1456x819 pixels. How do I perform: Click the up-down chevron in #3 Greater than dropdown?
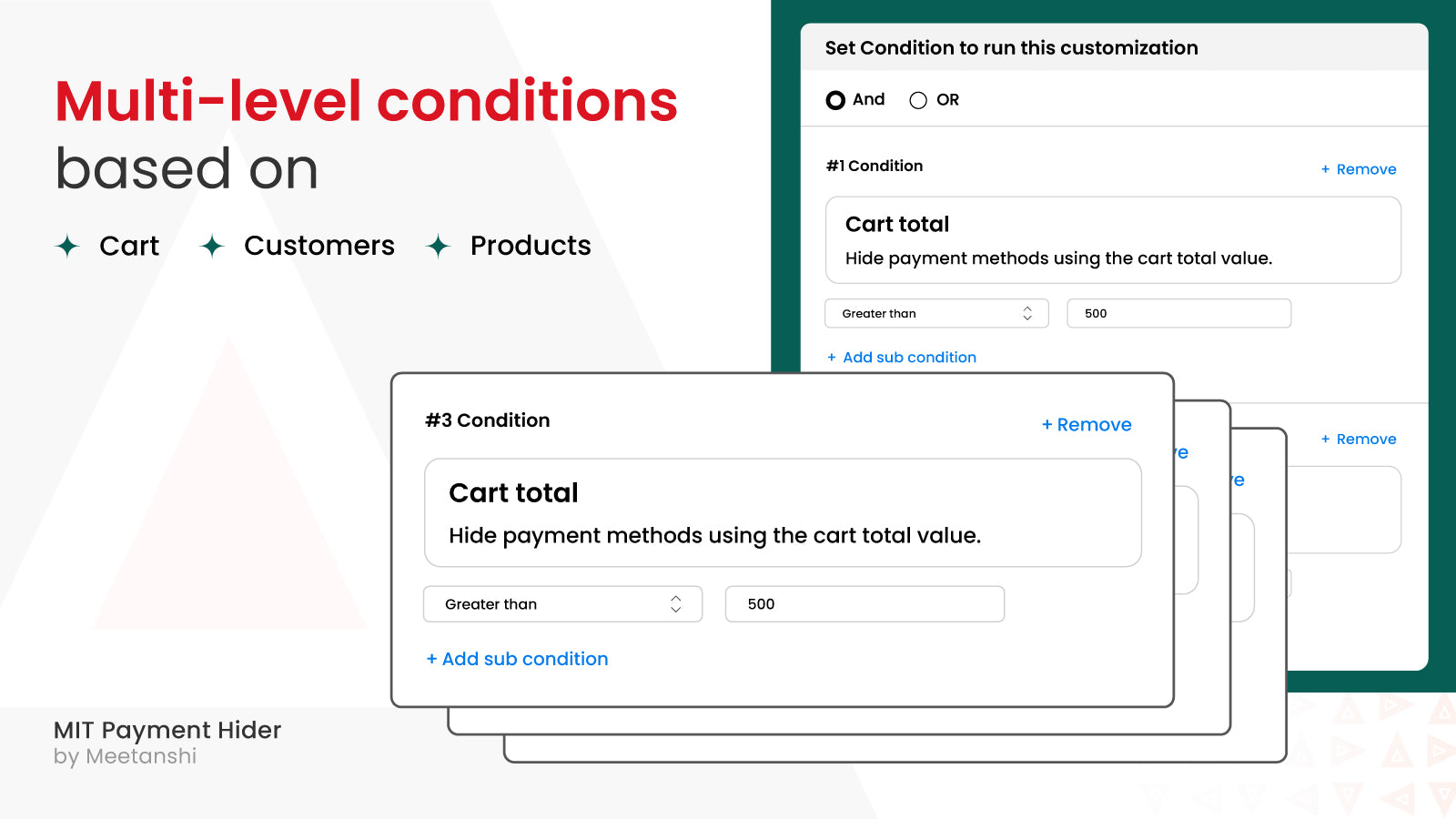tap(675, 604)
